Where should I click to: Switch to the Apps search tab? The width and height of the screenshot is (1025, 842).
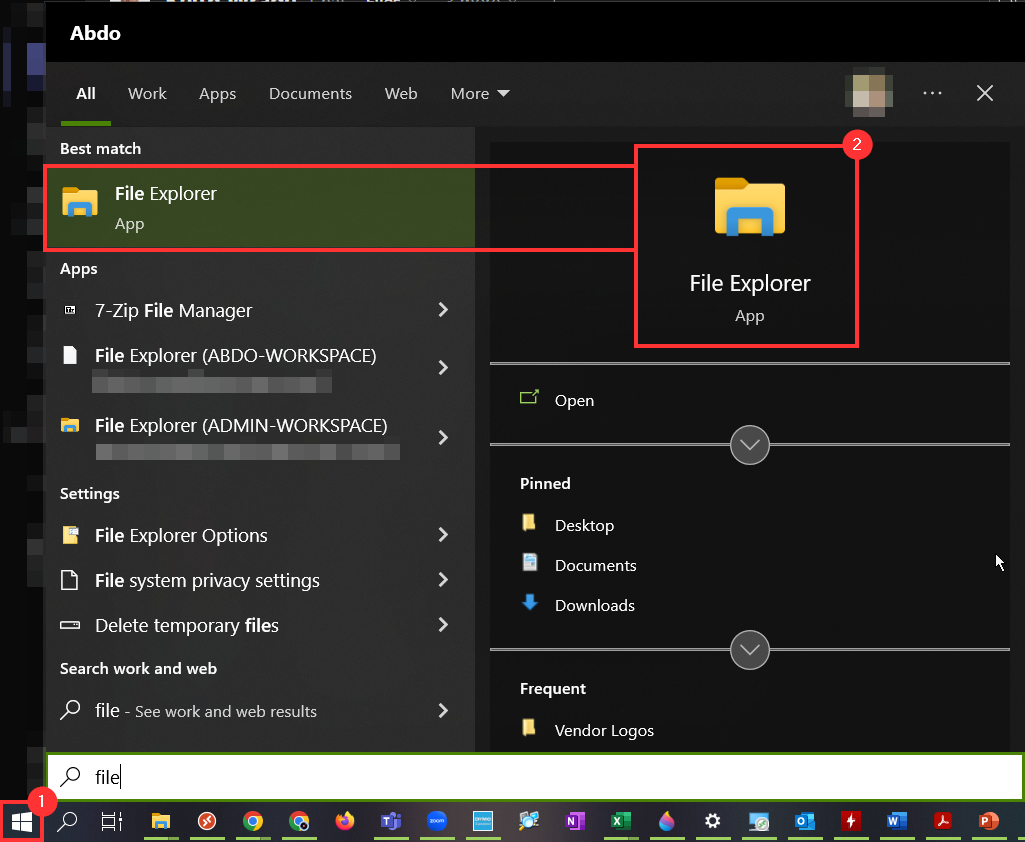[218, 93]
